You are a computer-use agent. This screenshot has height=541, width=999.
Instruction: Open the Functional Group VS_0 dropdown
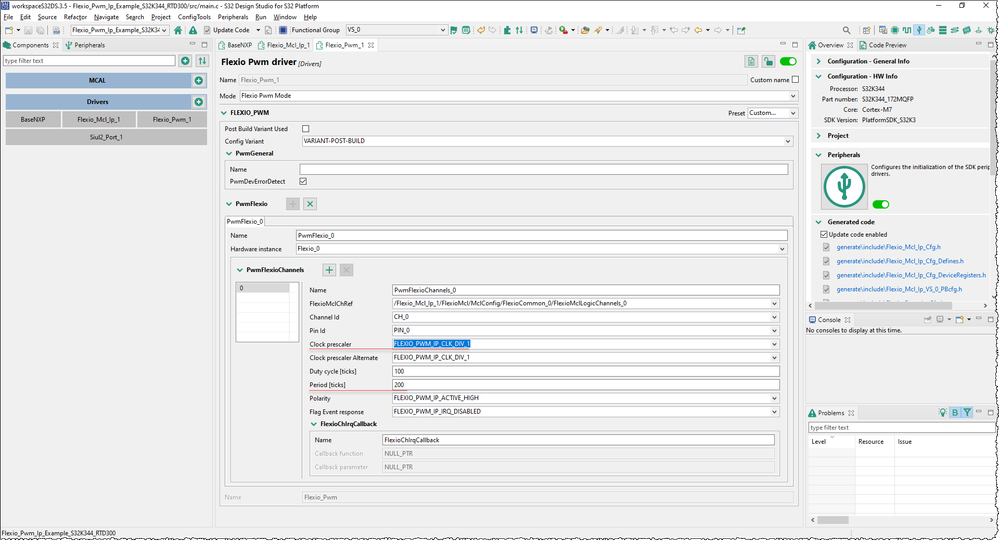click(396, 30)
